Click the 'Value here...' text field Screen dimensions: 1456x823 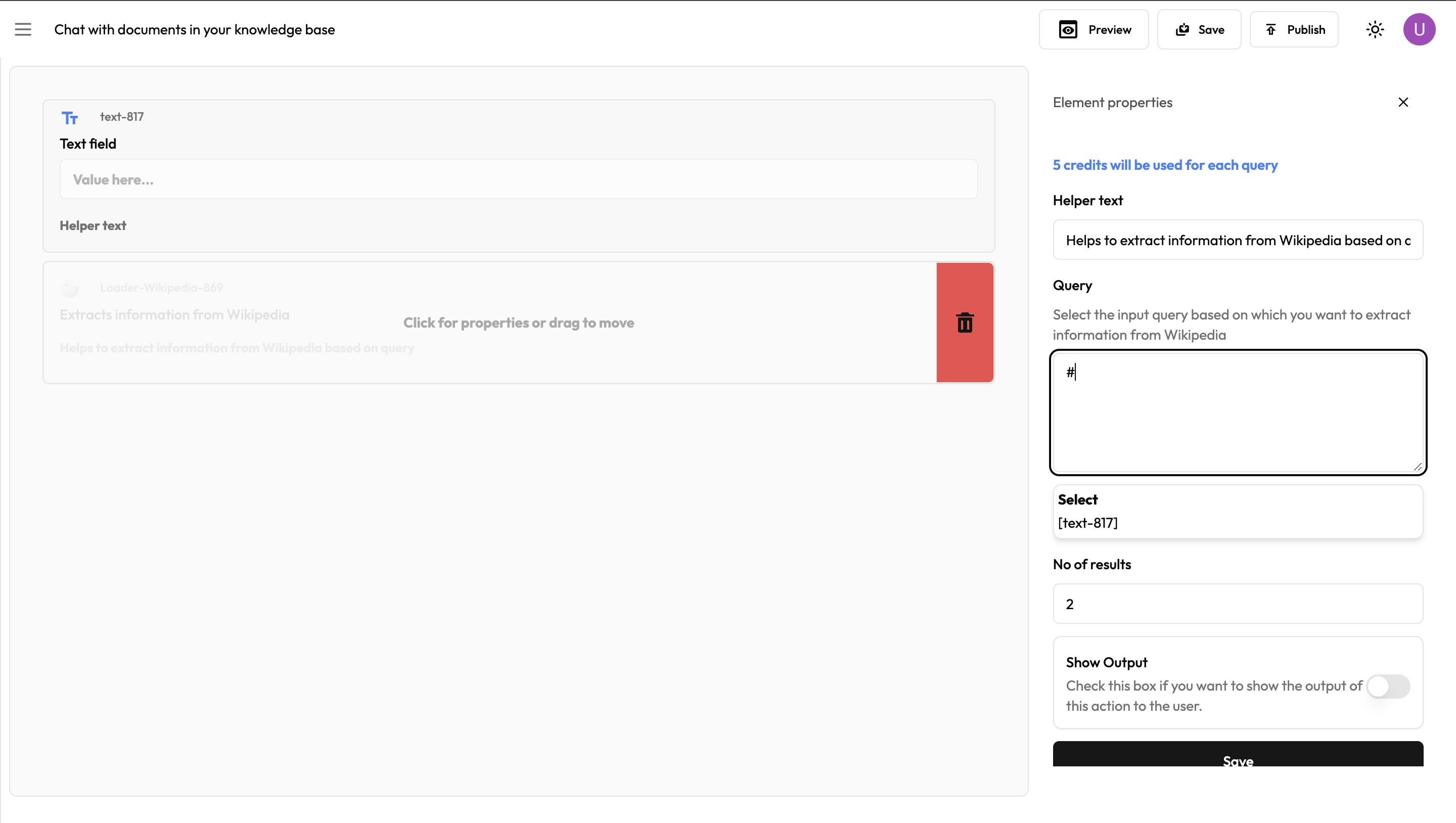click(x=518, y=180)
